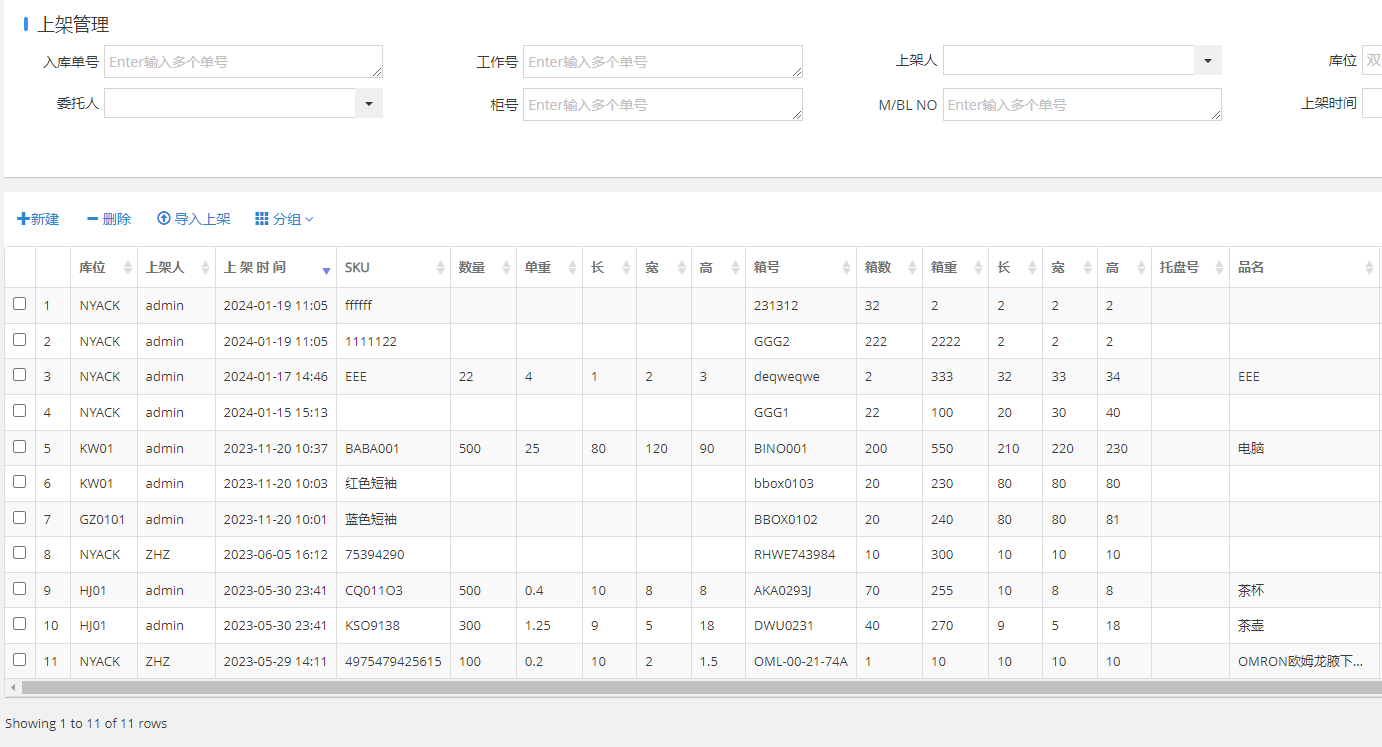Click the 分组 grid icon
1382x747 pixels.
pyautogui.click(x=262, y=219)
